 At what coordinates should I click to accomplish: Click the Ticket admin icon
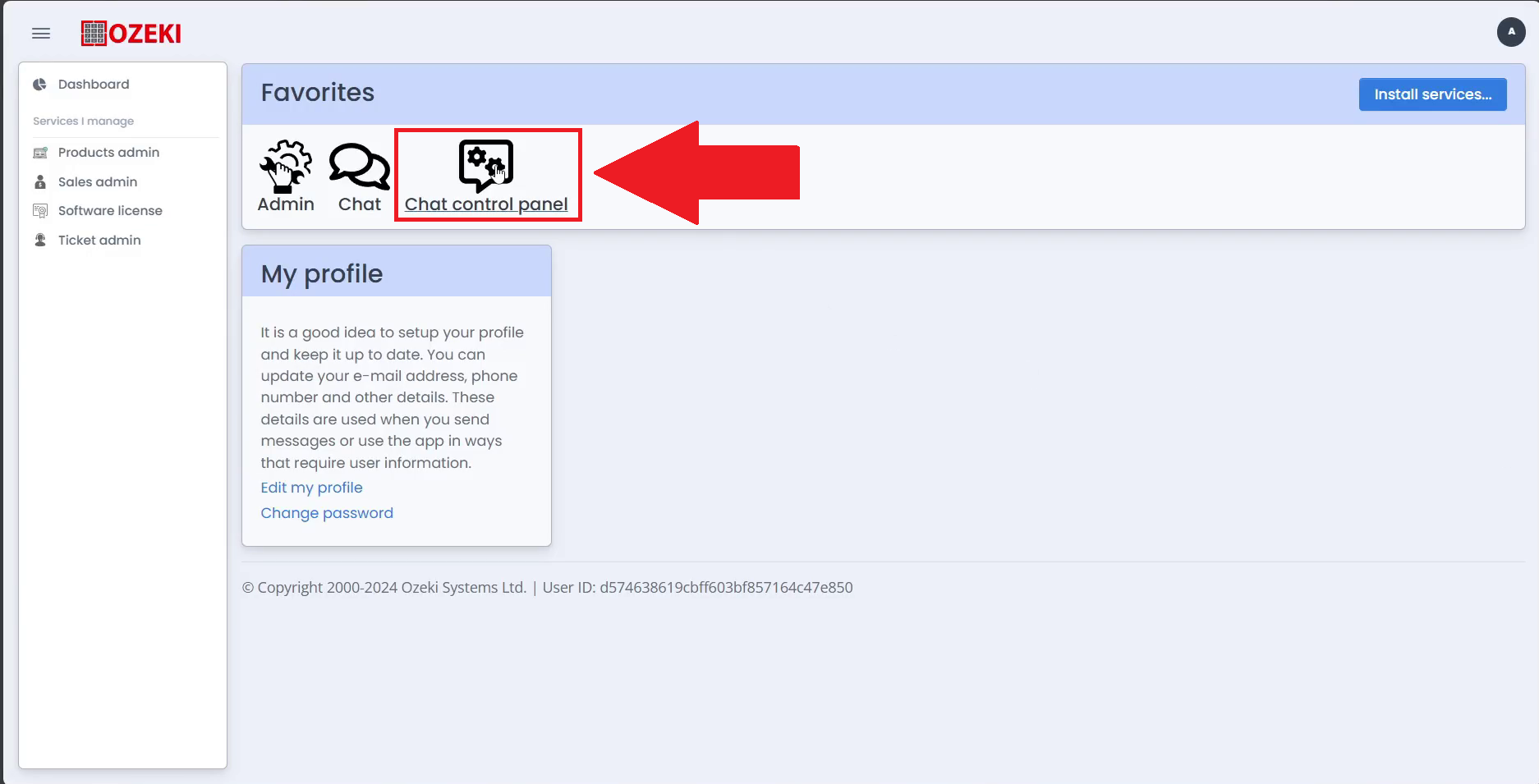tap(39, 241)
